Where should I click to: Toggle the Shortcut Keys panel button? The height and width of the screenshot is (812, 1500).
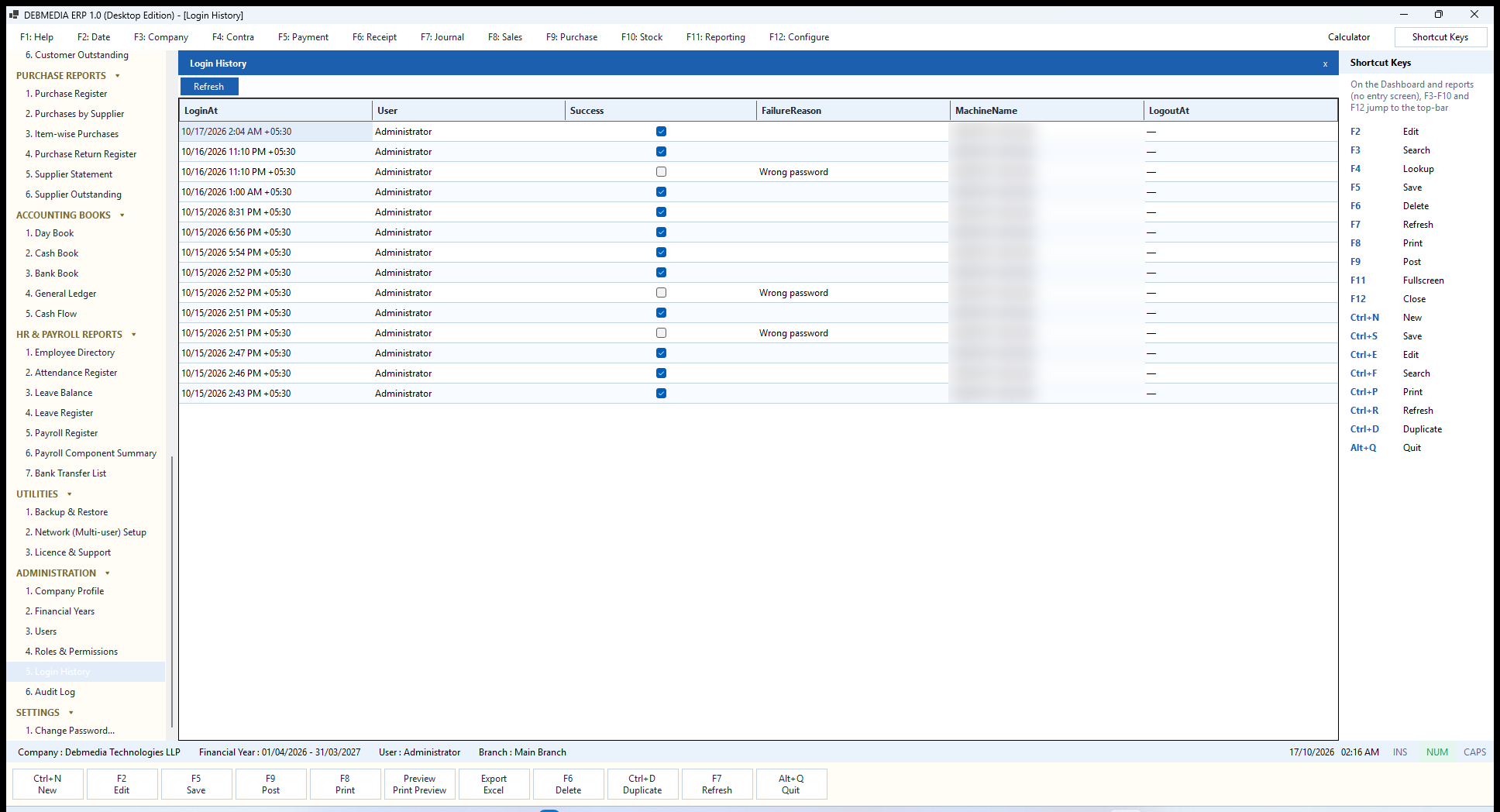1440,37
